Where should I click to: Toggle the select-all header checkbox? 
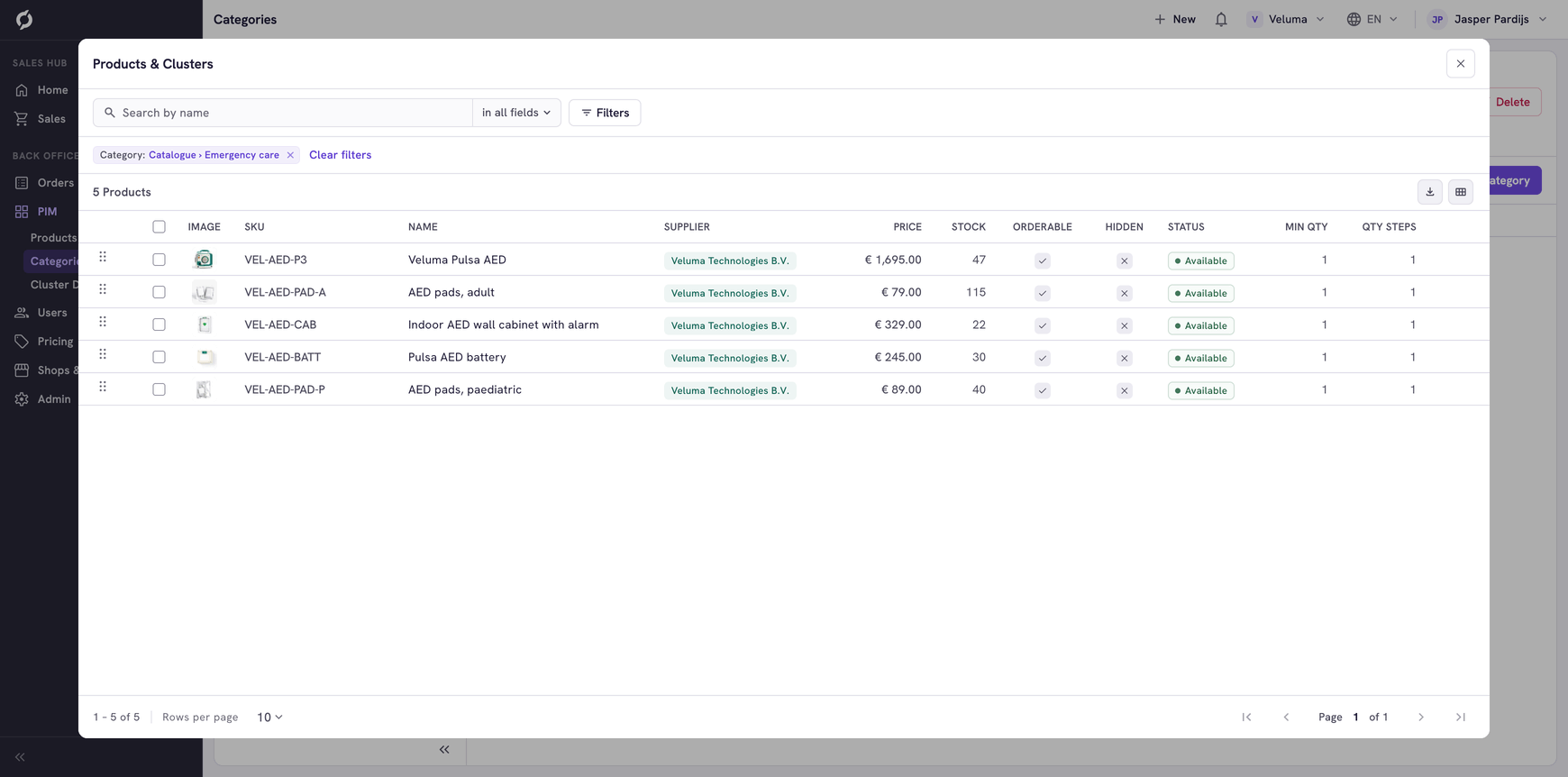159,227
